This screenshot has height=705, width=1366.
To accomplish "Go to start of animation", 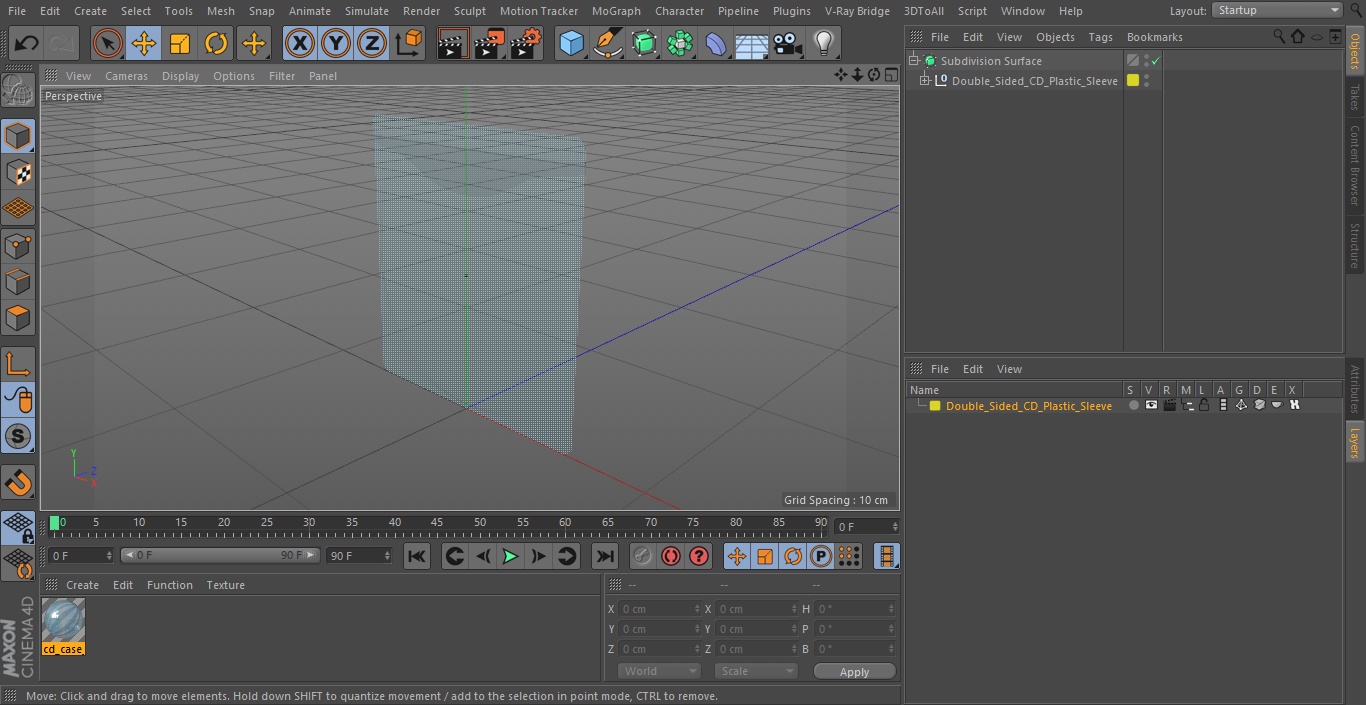I will click(x=417, y=556).
